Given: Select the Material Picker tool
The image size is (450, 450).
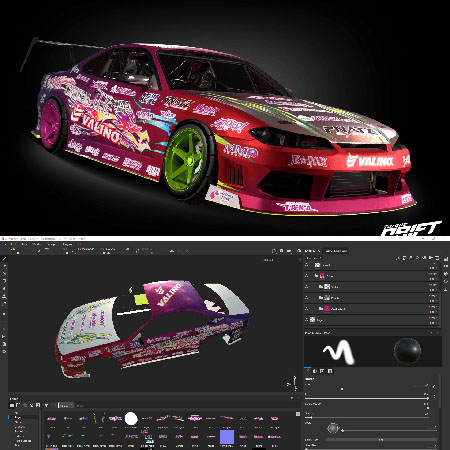Looking at the screenshot, I should pyautogui.click(x=4, y=304).
